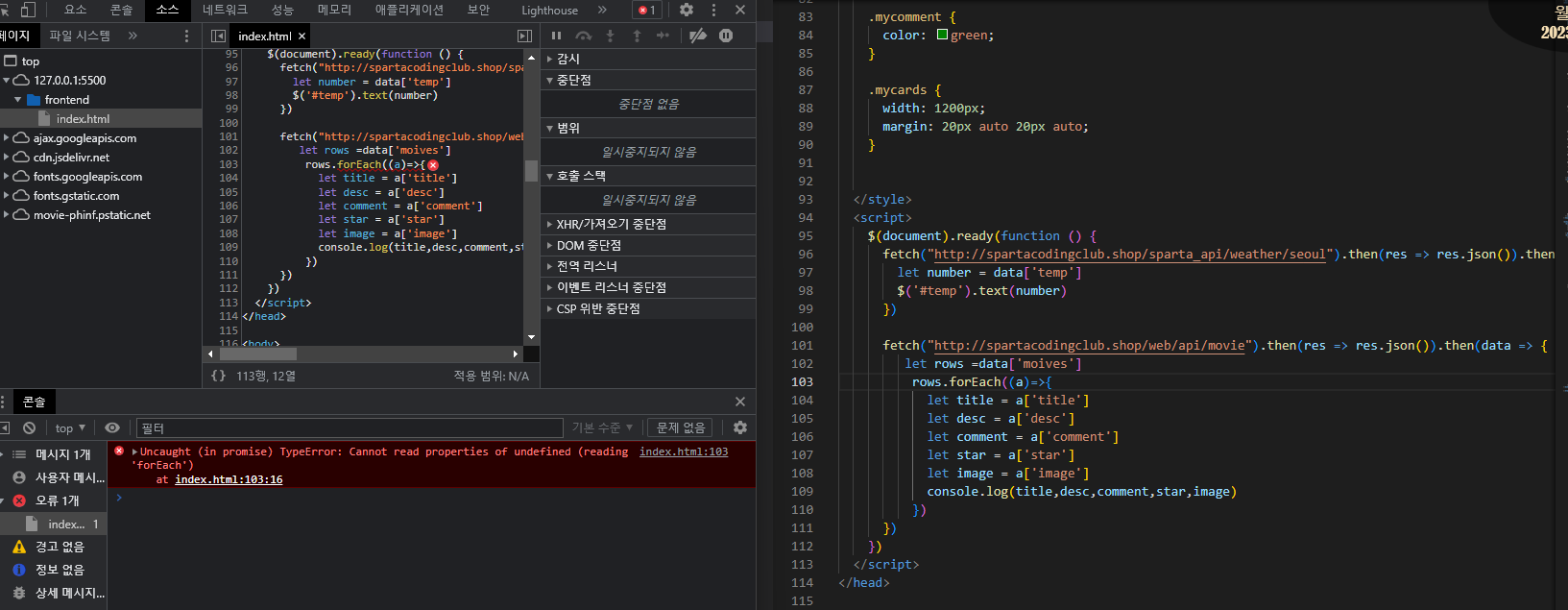Pause script execution in debugger
Image resolution: width=1568 pixels, height=610 pixels.
(x=556, y=36)
